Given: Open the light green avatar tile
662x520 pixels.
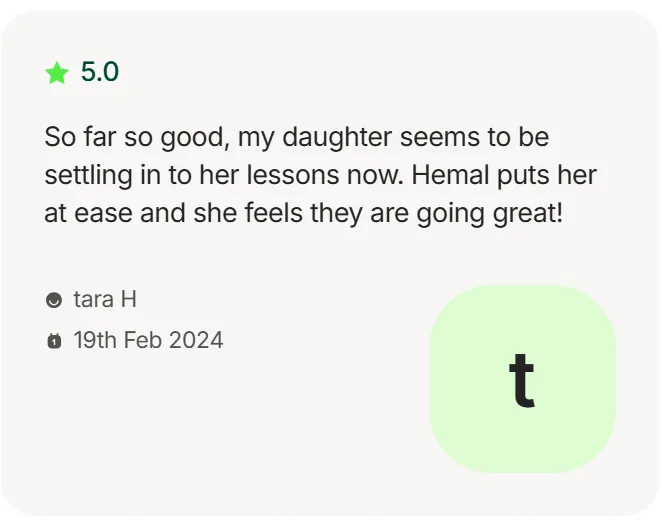Looking at the screenshot, I should (x=522, y=379).
